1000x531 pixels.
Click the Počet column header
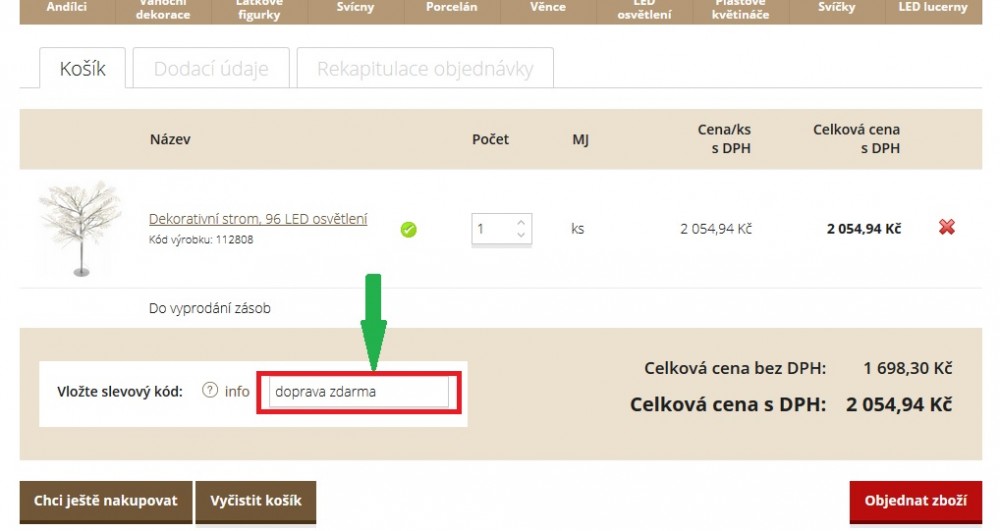(x=490, y=139)
